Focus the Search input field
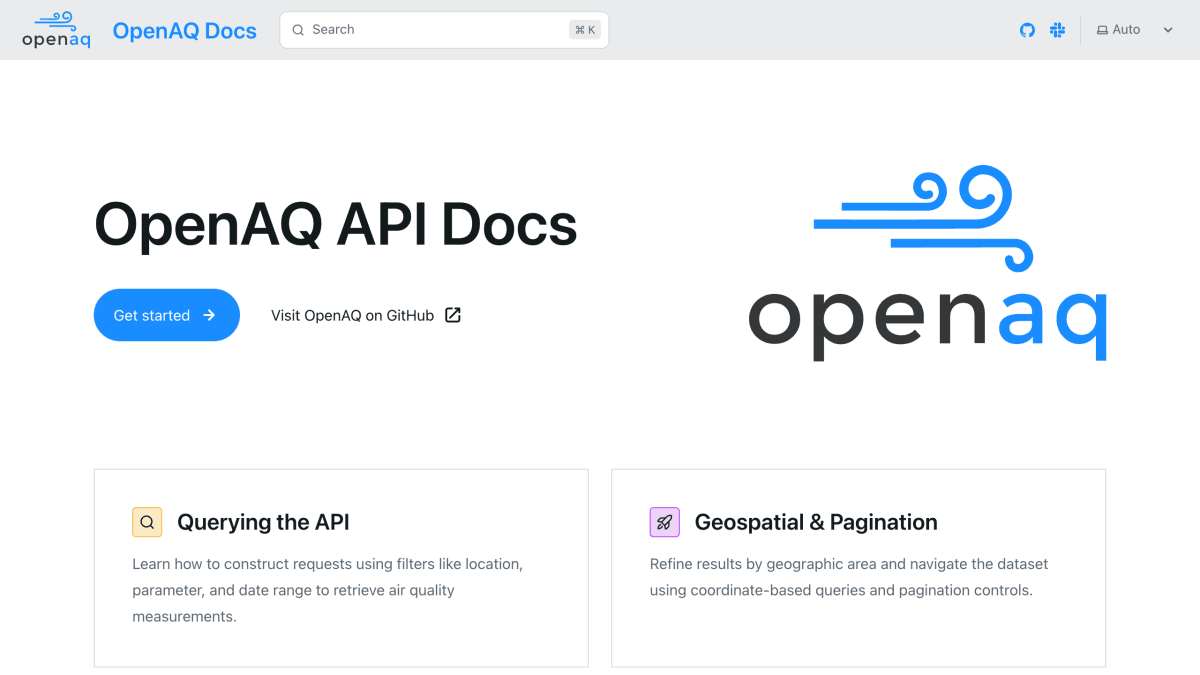 click(x=444, y=30)
